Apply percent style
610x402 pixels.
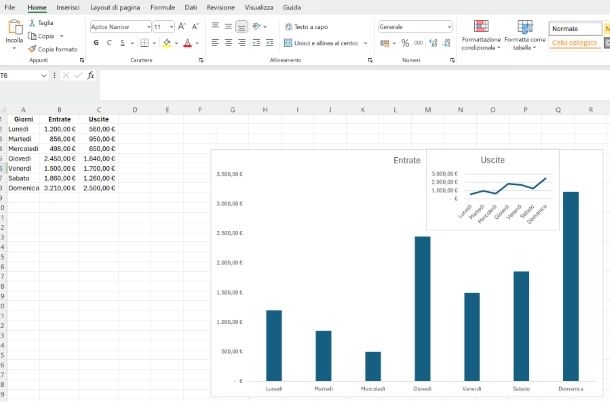(405, 43)
